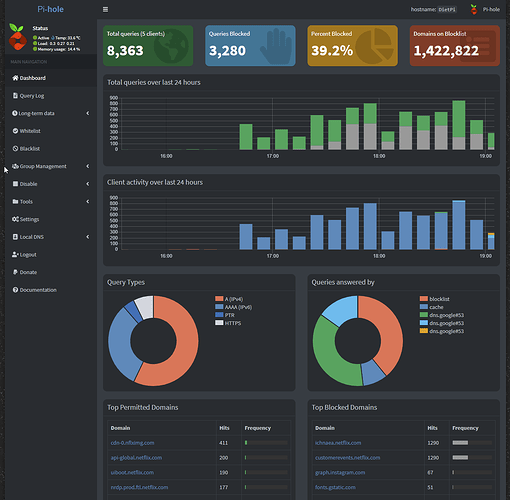Toggle the sidebar with the hamburger icon
510x500 pixels.
click(105, 9)
